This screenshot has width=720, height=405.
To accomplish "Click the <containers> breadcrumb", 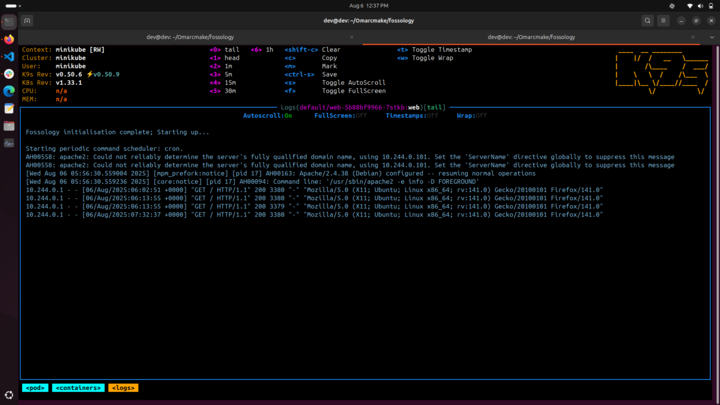I will [x=78, y=388].
